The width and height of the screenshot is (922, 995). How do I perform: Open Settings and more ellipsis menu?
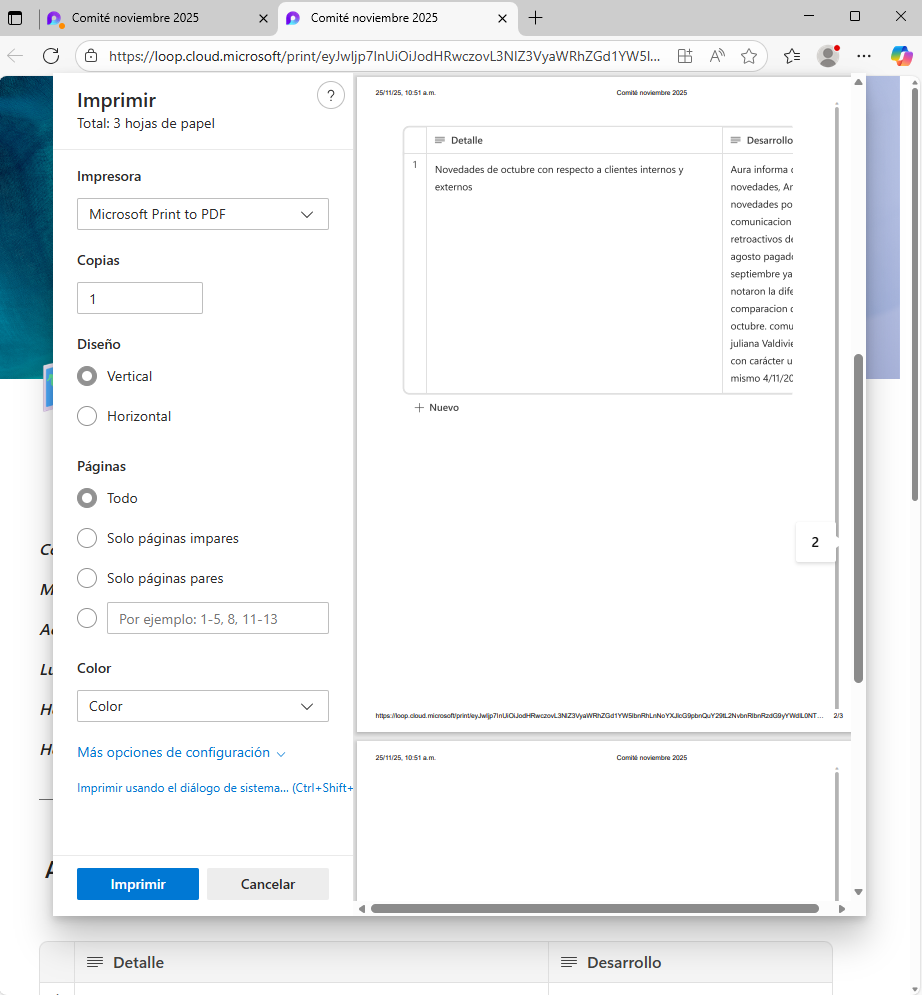pos(864,56)
